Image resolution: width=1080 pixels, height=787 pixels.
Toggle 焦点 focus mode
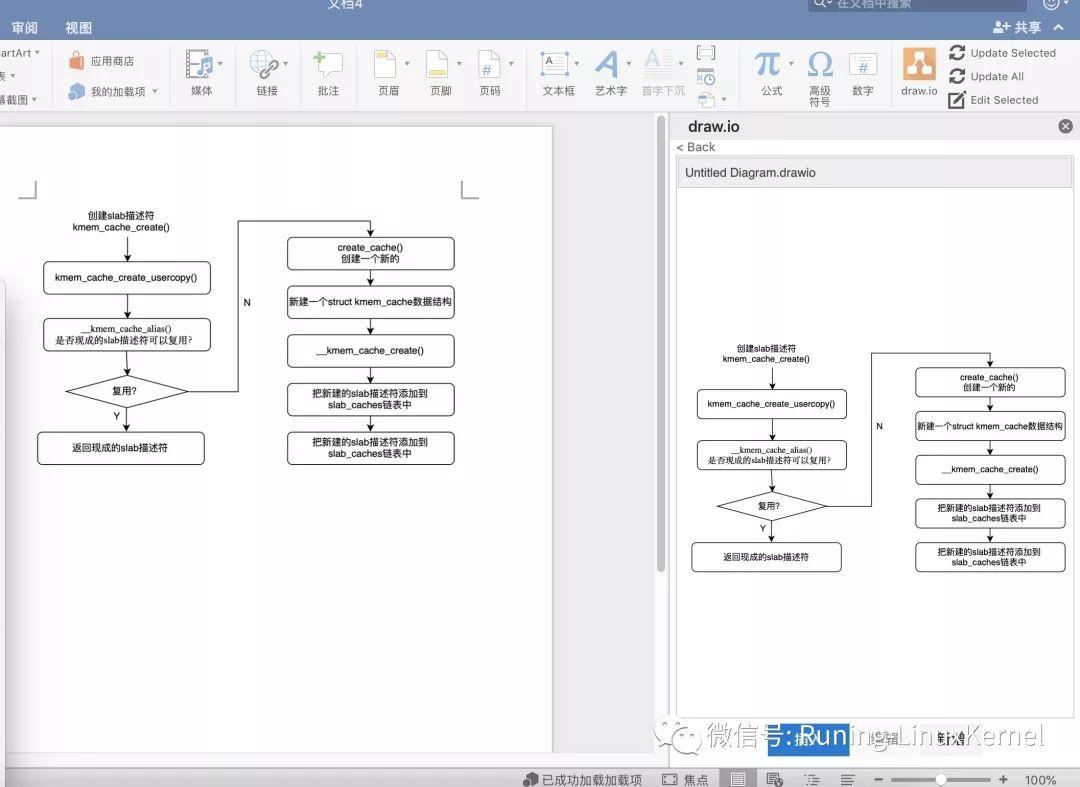[x=685, y=779]
